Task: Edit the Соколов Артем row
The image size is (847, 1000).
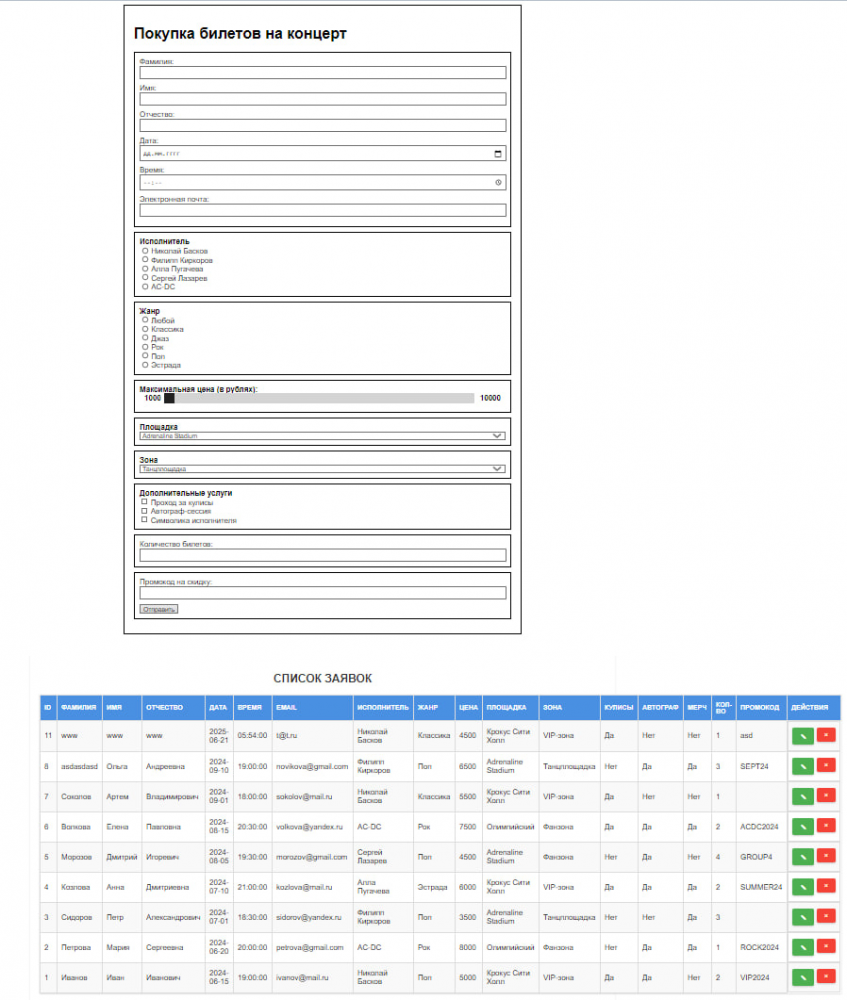Action: pyautogui.click(x=802, y=796)
